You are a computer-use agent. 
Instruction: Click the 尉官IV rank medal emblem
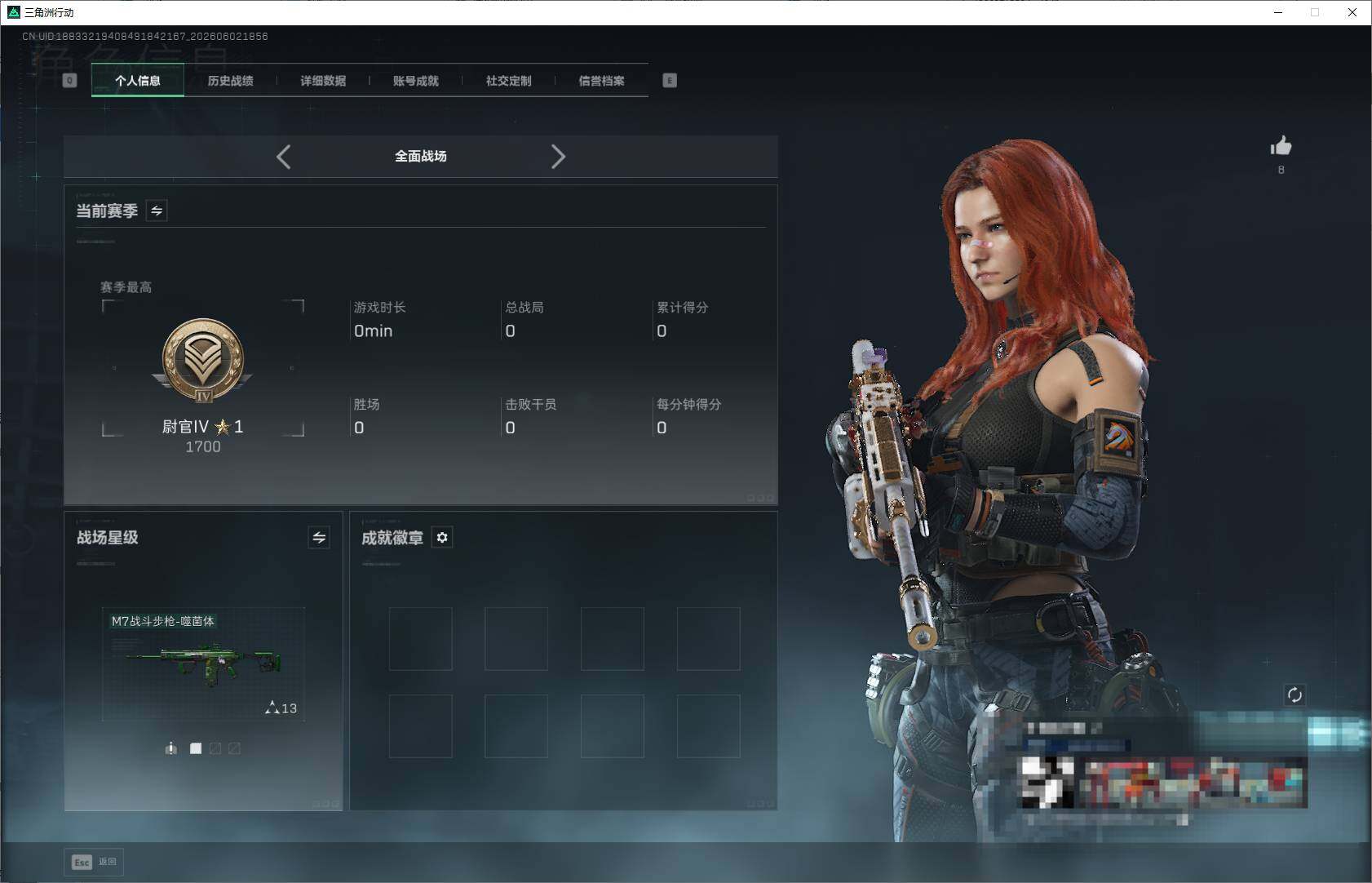203,361
